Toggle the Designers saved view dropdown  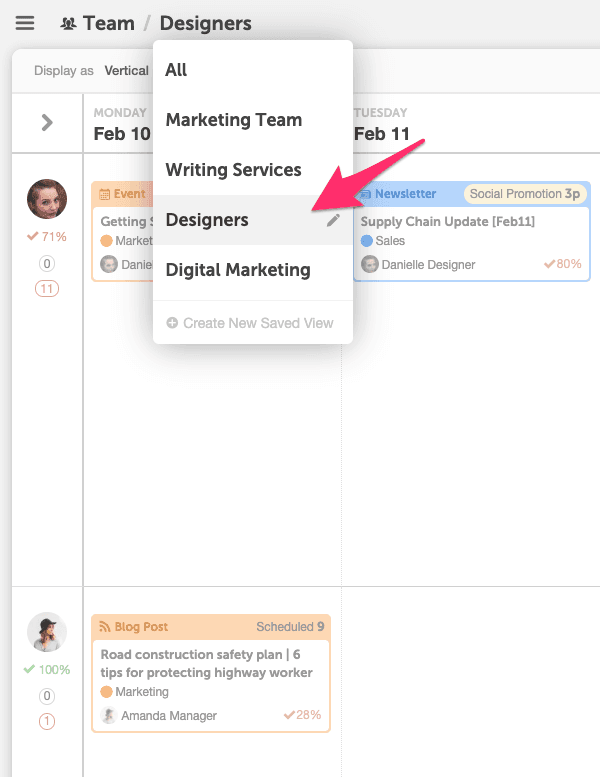(x=205, y=23)
